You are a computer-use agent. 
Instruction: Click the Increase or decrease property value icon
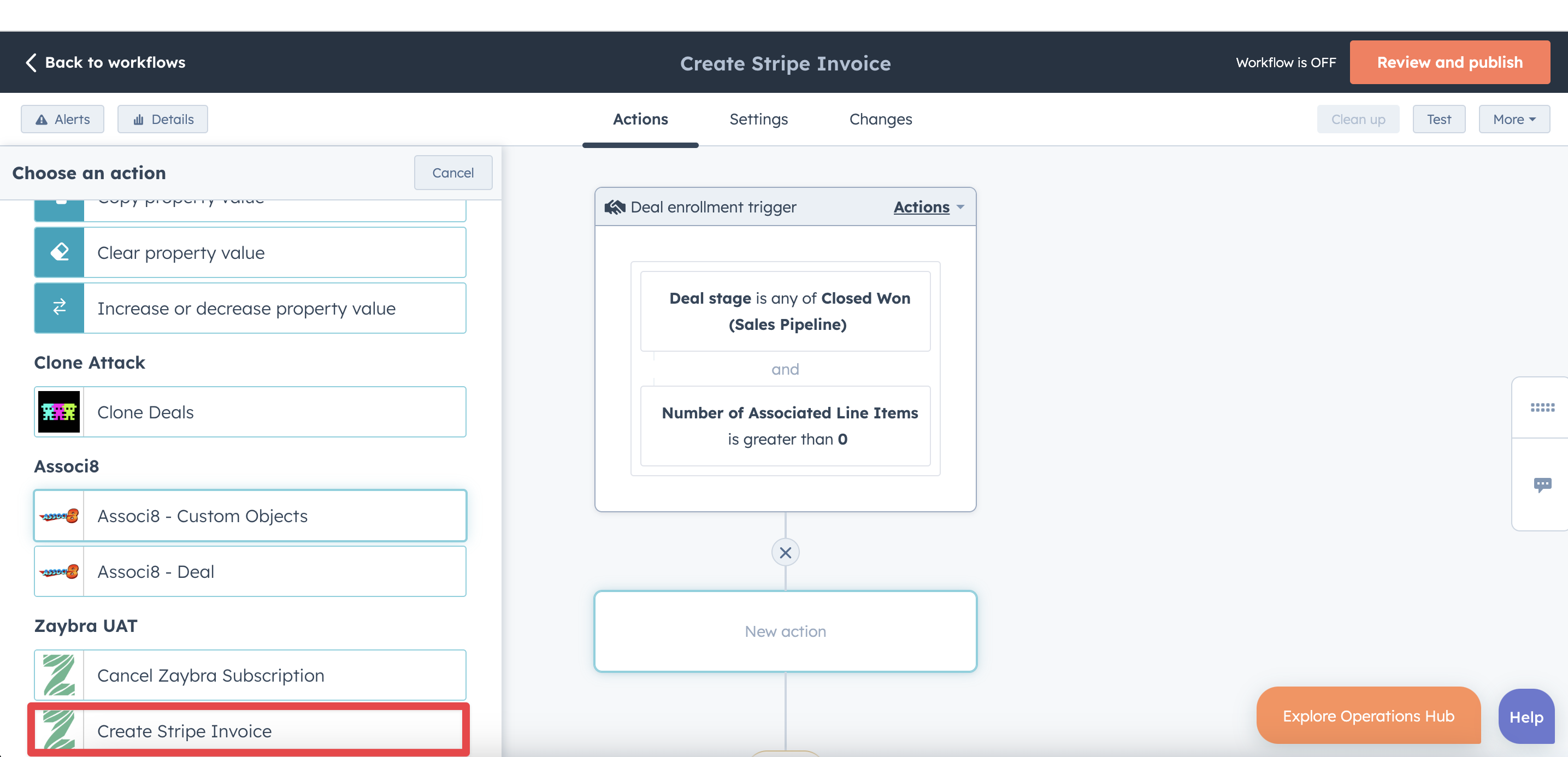pos(59,307)
